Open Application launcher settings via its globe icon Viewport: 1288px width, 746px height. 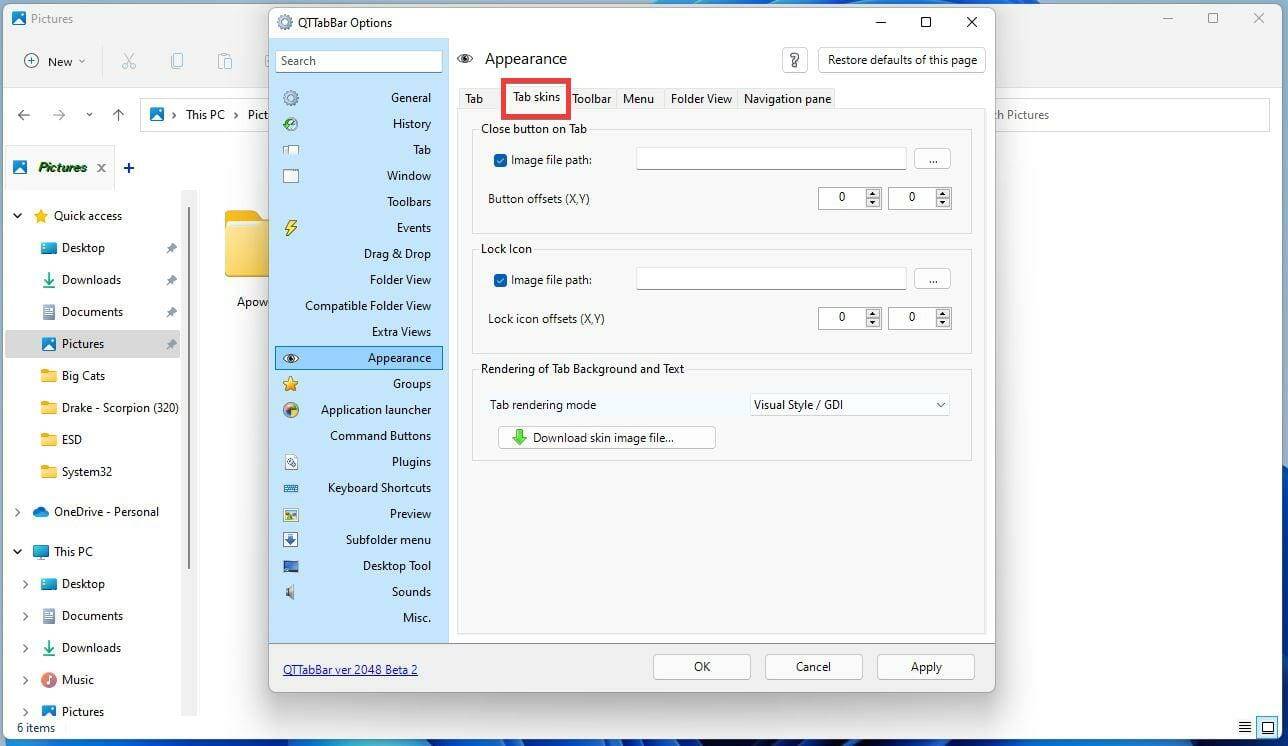tap(291, 410)
